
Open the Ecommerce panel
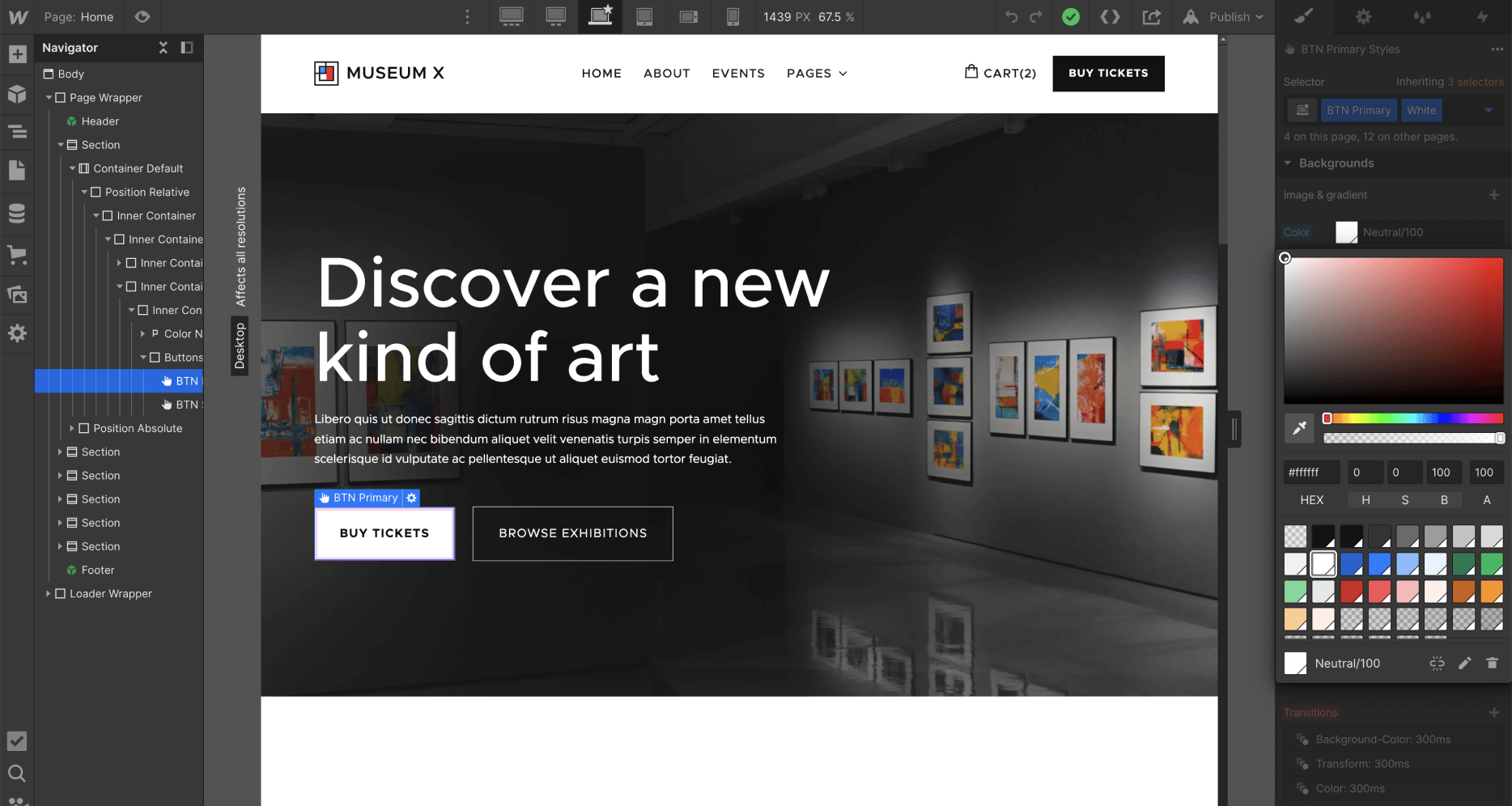[x=18, y=255]
